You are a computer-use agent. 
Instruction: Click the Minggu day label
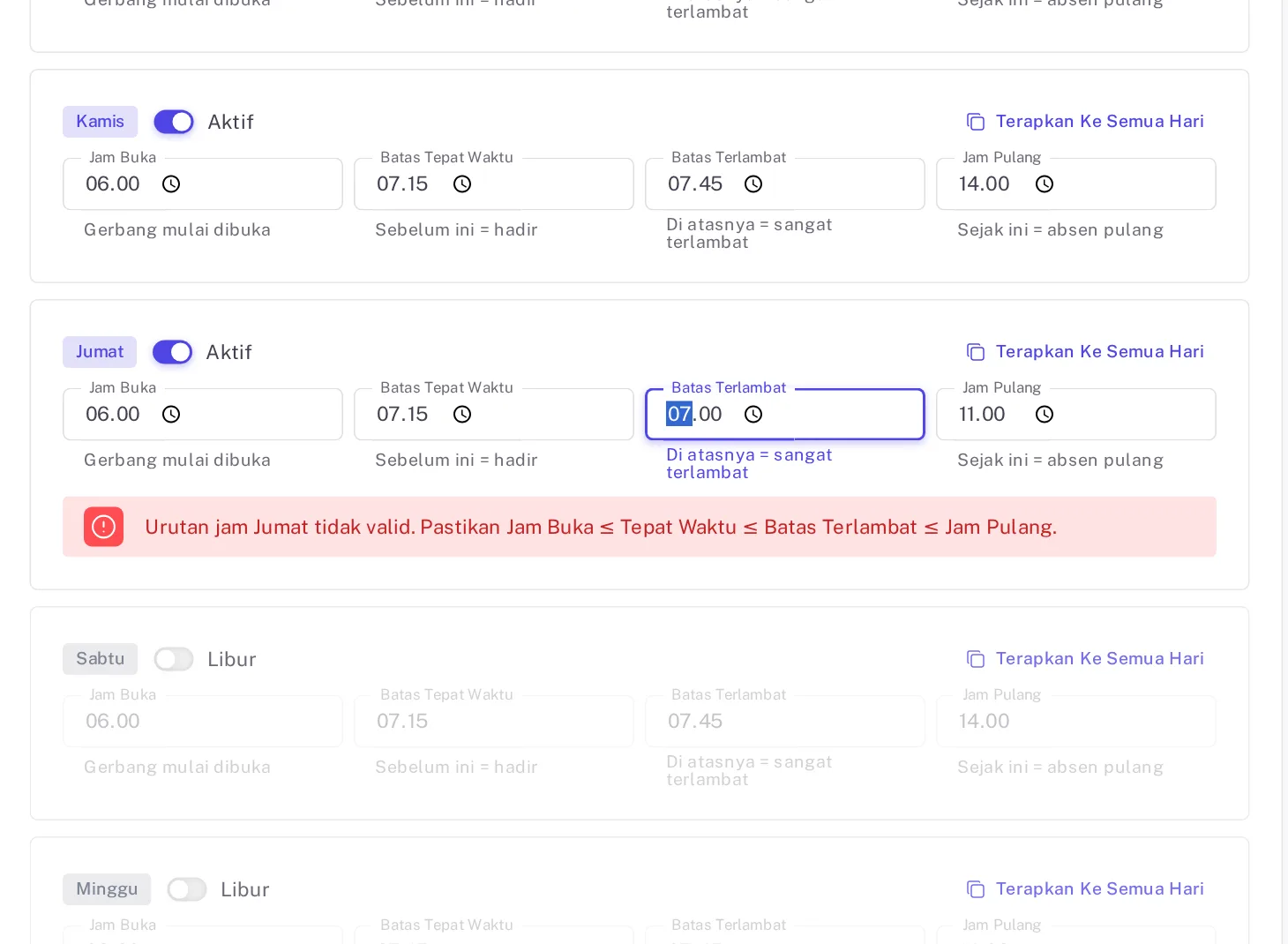(x=107, y=889)
